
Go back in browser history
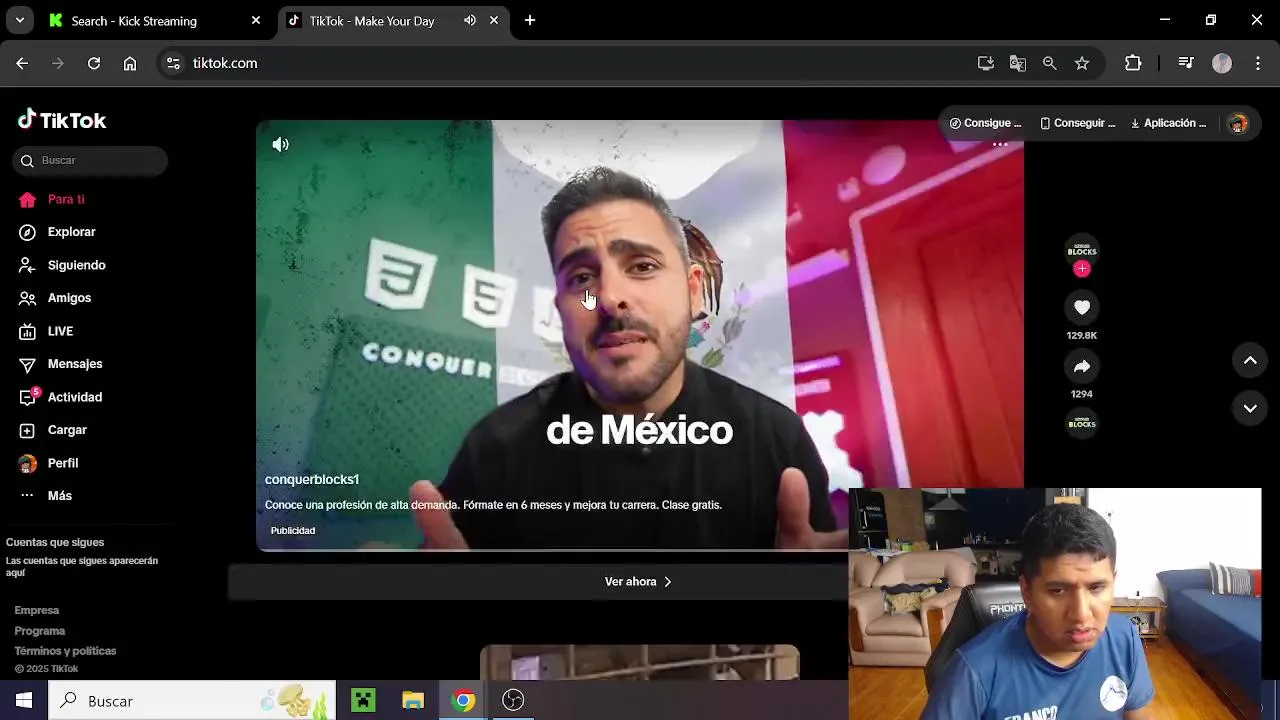pos(22,63)
